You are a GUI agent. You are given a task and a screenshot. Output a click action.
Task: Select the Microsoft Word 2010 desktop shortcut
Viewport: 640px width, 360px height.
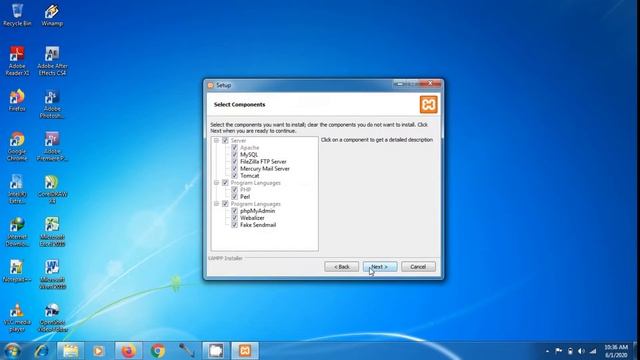pos(52,274)
